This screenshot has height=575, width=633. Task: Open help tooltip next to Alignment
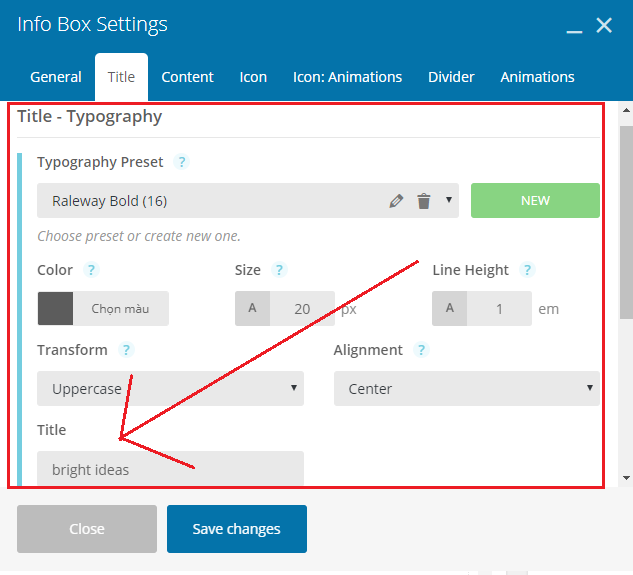point(421,350)
